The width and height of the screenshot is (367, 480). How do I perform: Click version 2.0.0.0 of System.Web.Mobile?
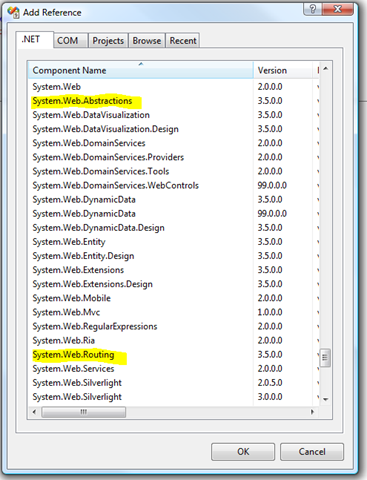[x=270, y=298]
